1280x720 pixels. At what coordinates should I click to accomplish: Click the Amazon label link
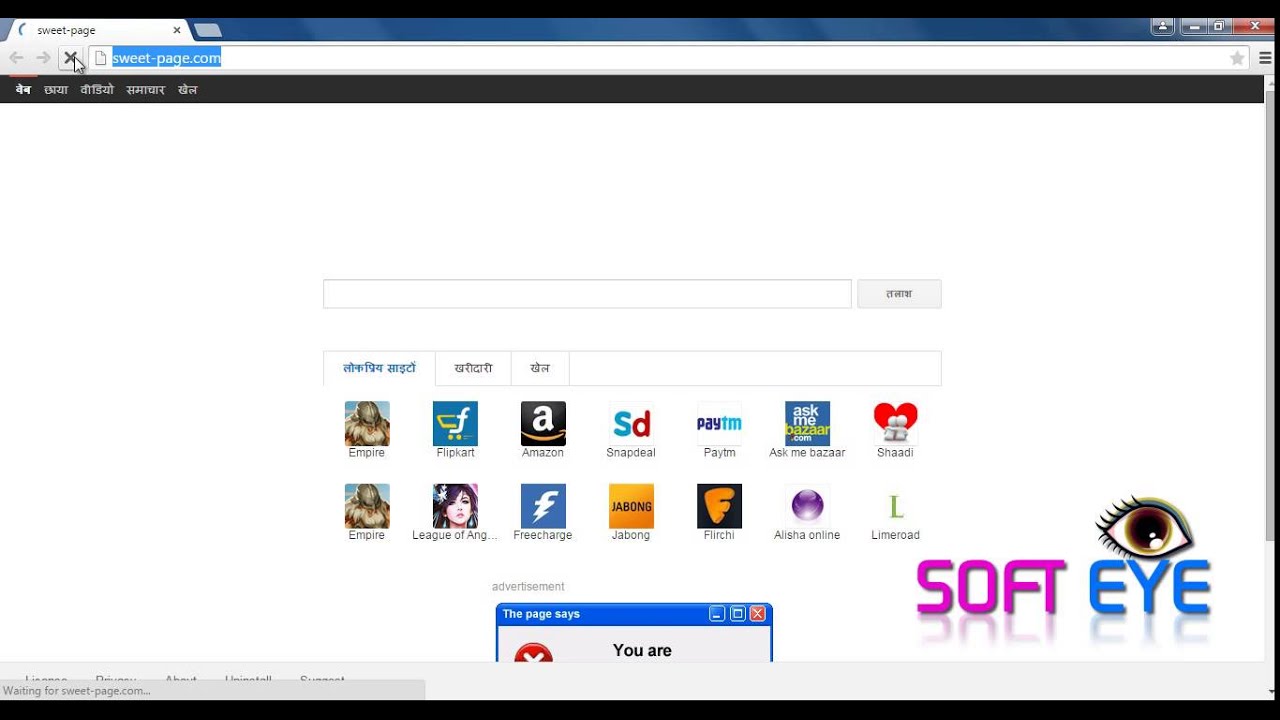point(543,453)
